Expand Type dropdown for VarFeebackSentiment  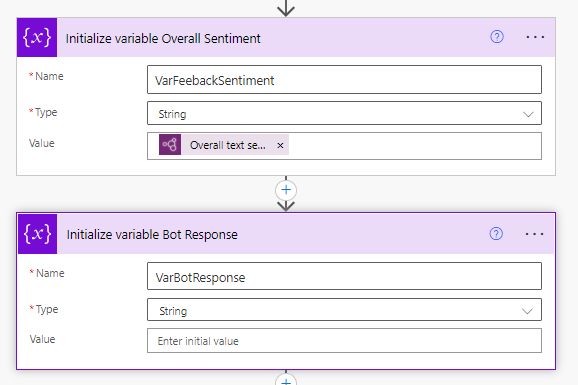point(344,113)
